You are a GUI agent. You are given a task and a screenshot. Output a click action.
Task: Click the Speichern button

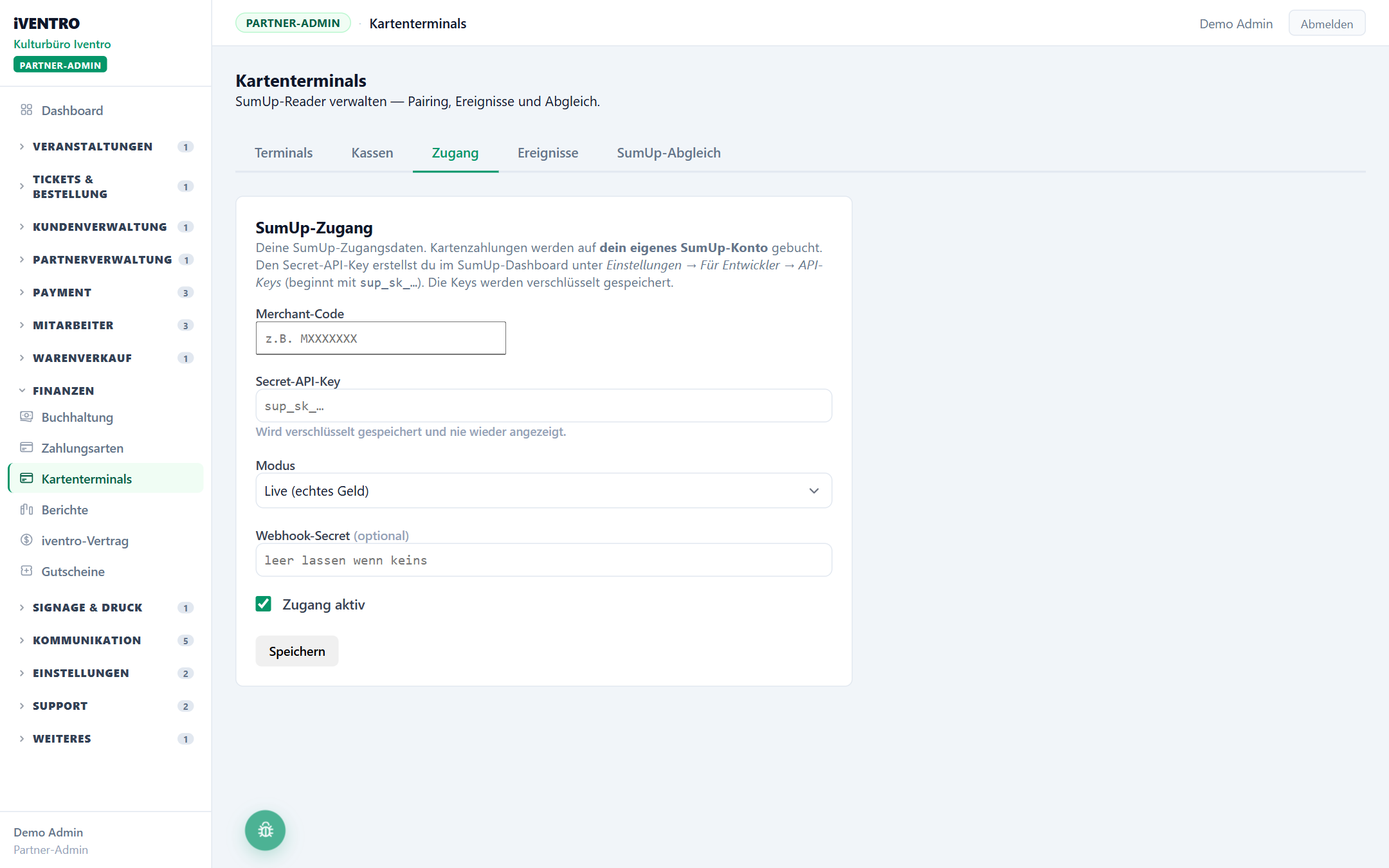[297, 651]
